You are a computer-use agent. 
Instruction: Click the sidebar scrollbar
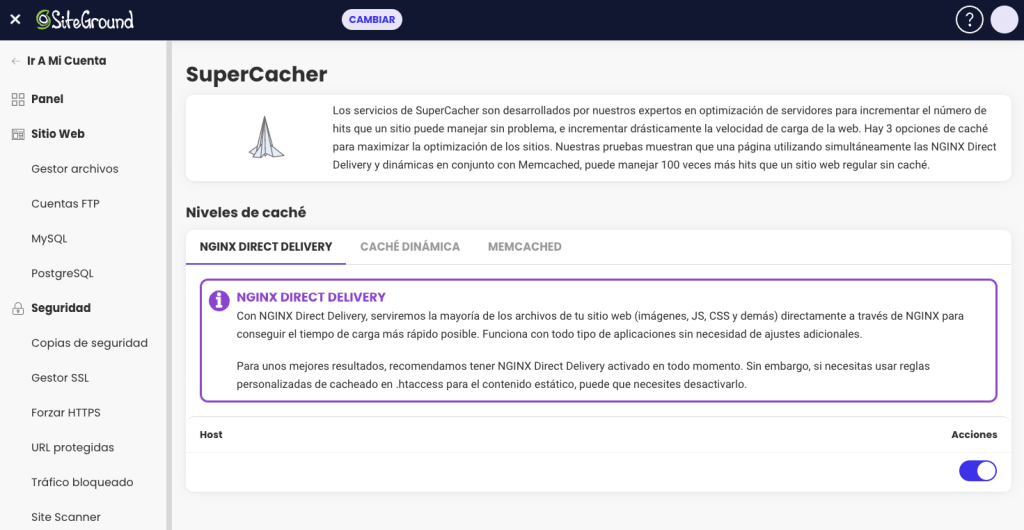(168, 285)
